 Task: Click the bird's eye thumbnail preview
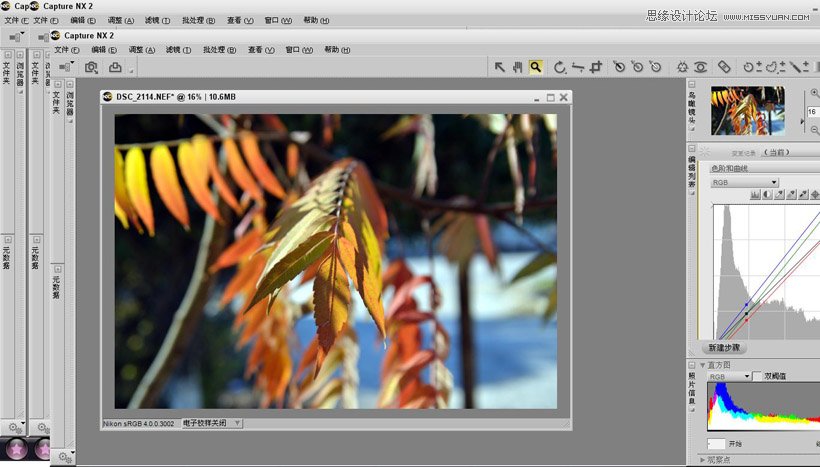747,111
